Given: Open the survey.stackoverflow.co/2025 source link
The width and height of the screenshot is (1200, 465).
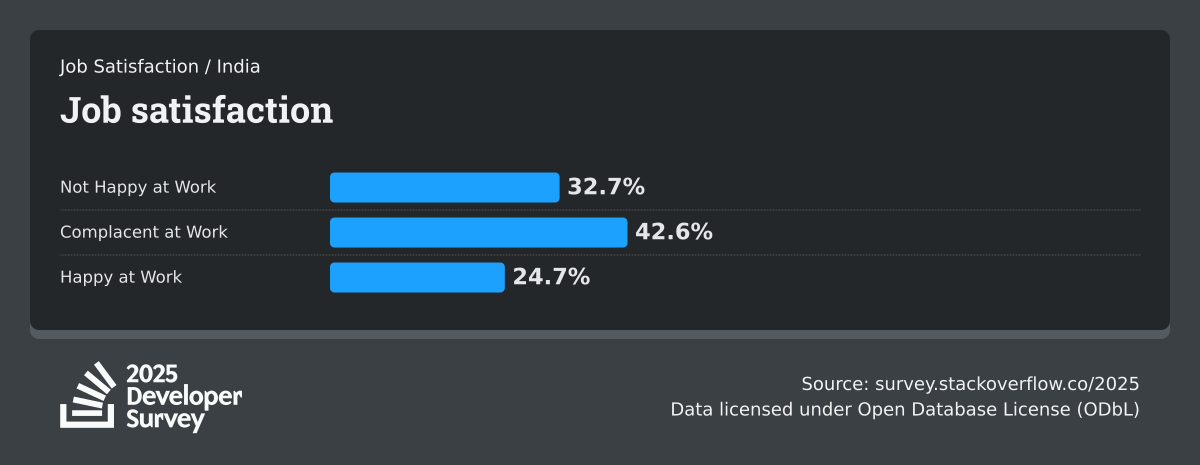Looking at the screenshot, I should click(x=1007, y=384).
